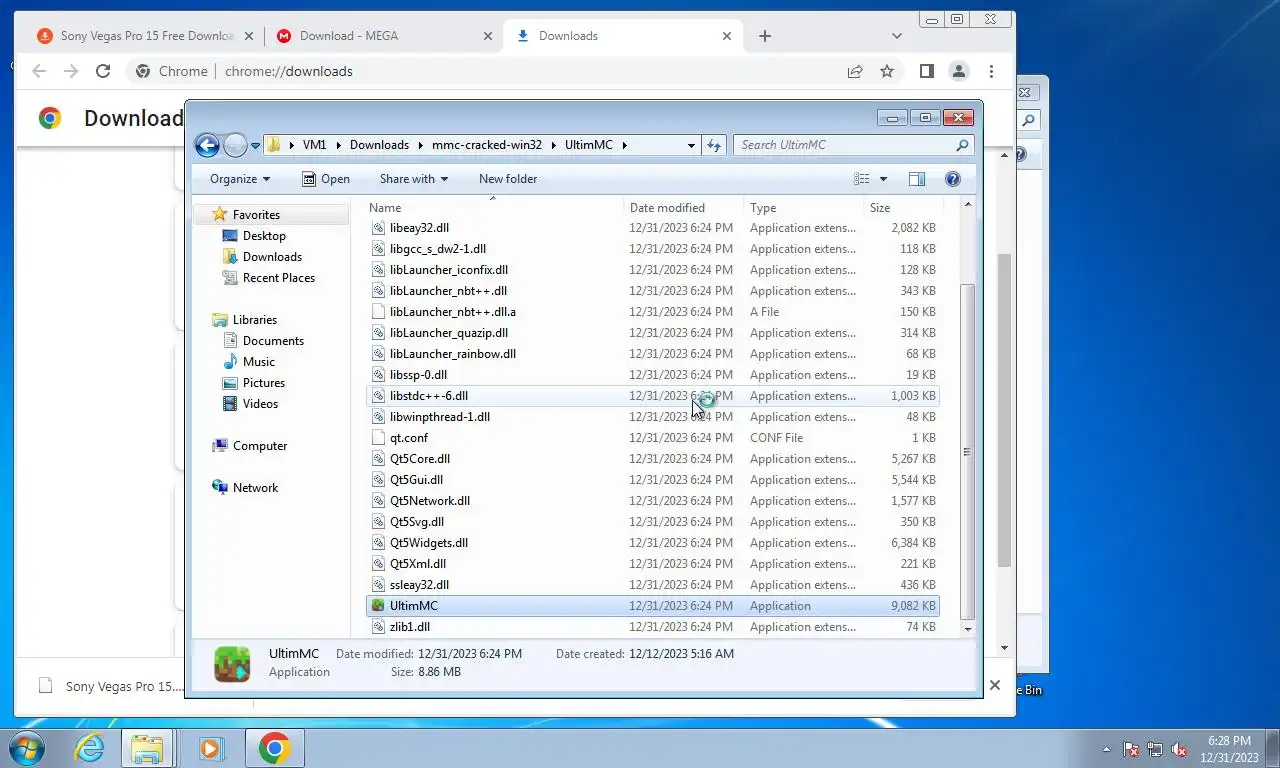1280x768 pixels.
Task: Close the Download - MEGA tab
Action: click(x=488, y=36)
